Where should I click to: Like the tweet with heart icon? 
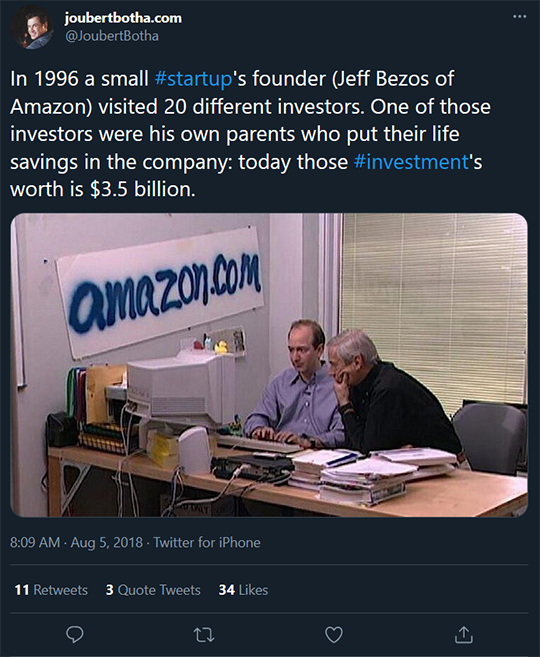pyautogui.click(x=334, y=635)
